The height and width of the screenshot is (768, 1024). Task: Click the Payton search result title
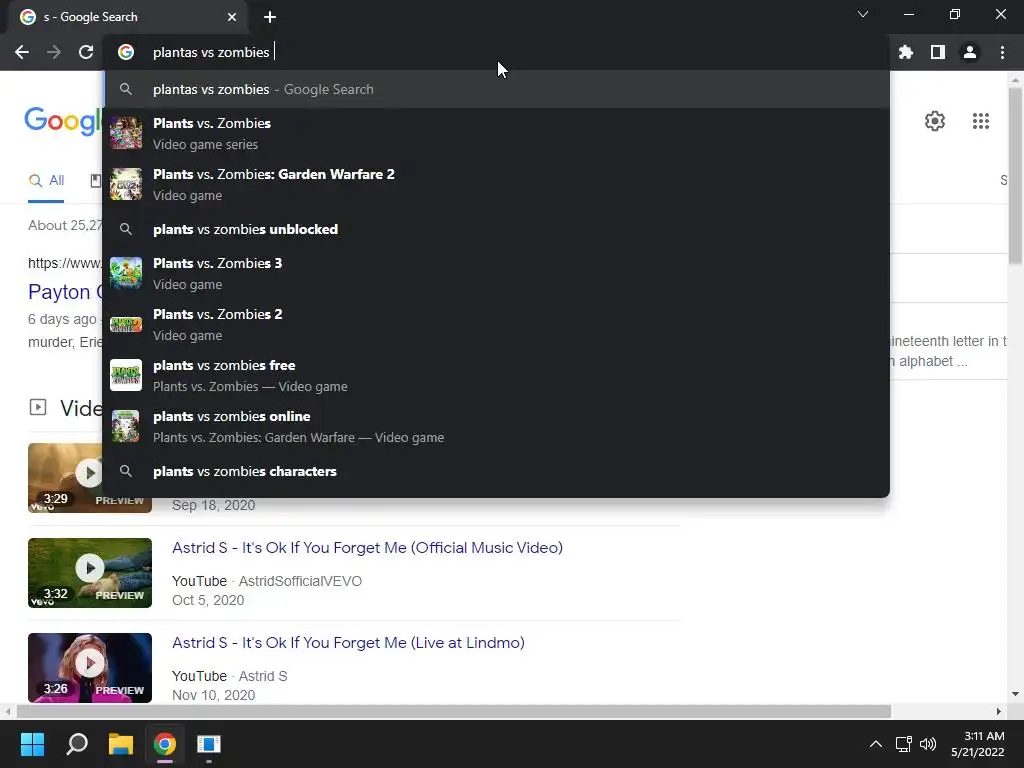pos(65,292)
